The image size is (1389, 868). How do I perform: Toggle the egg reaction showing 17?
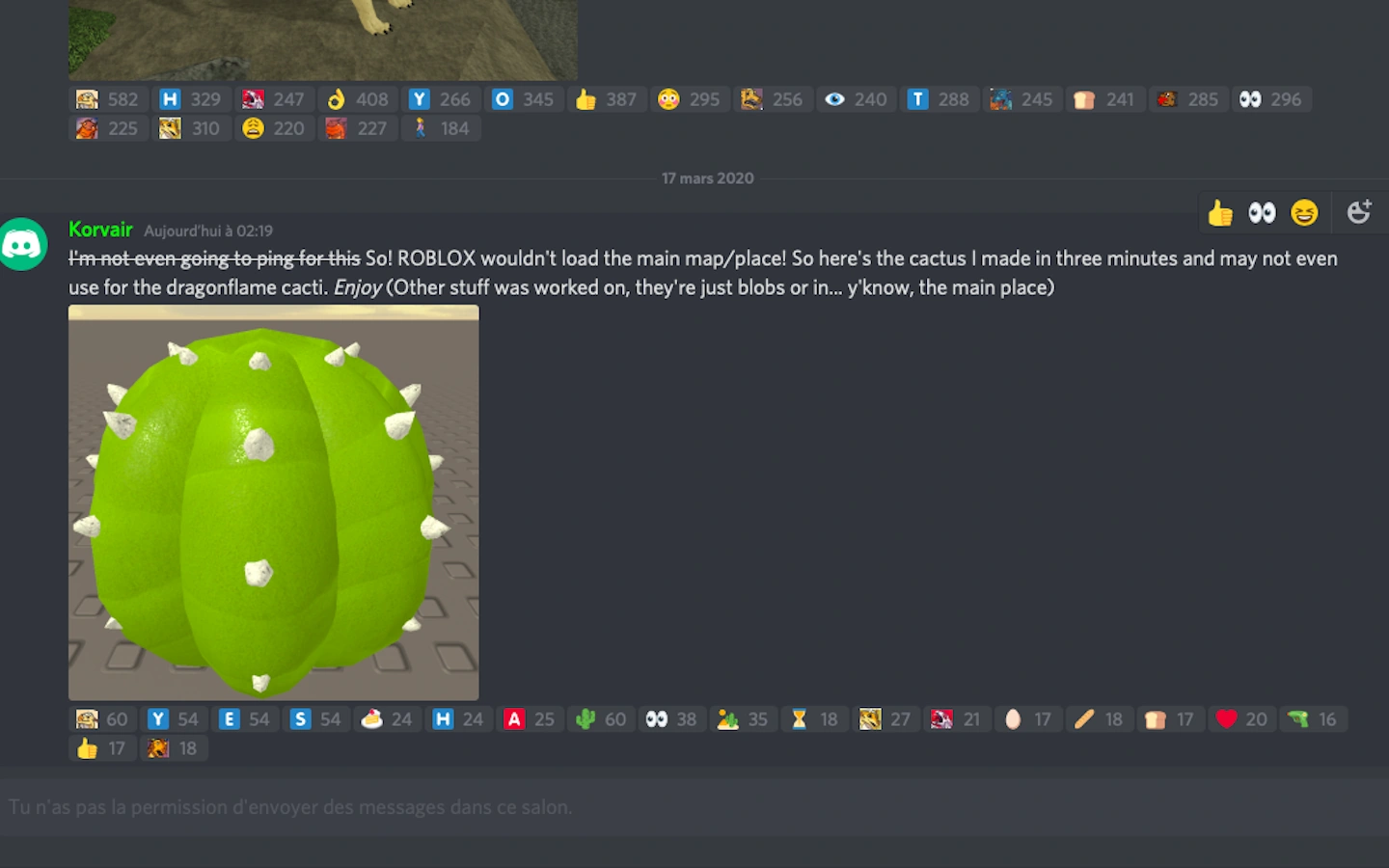tap(1028, 719)
